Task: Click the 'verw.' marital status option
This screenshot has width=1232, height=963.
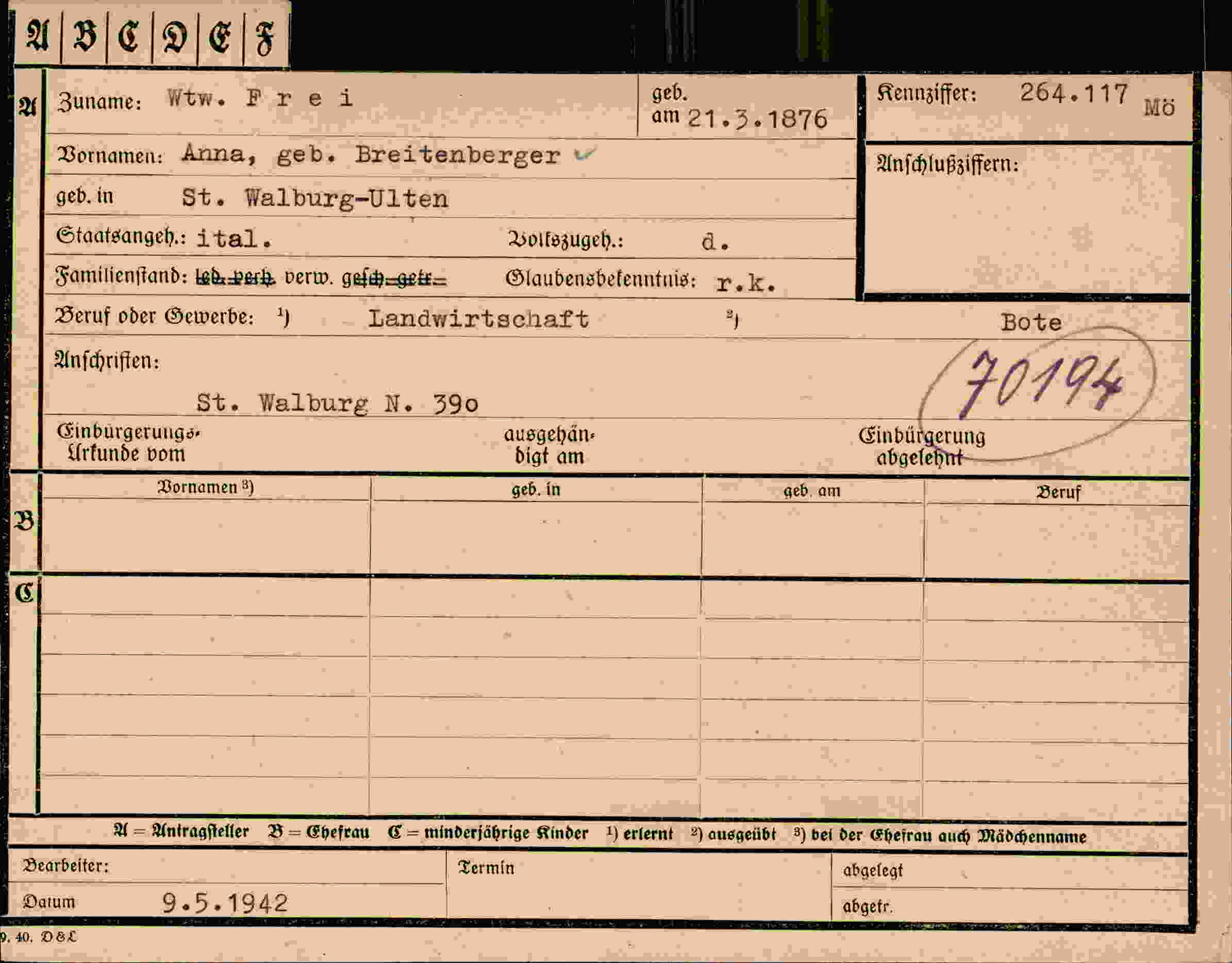Action: point(309,277)
